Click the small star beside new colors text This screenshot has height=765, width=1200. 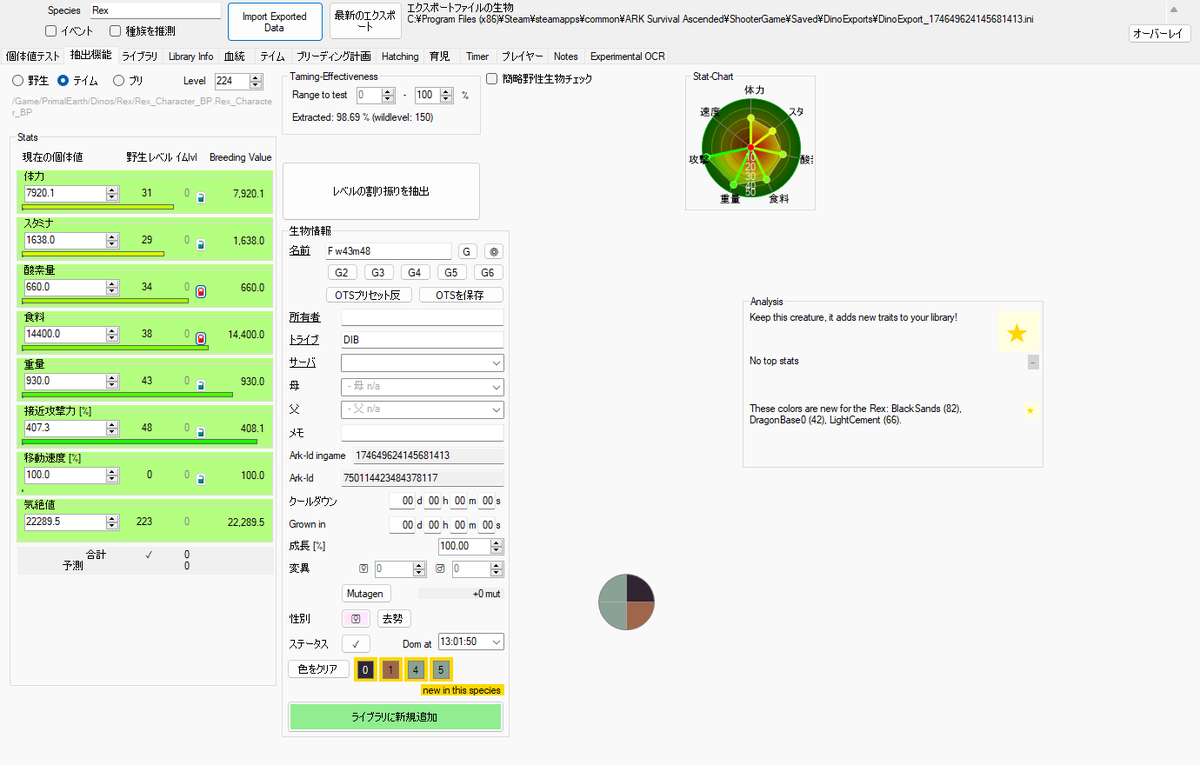(x=1030, y=410)
